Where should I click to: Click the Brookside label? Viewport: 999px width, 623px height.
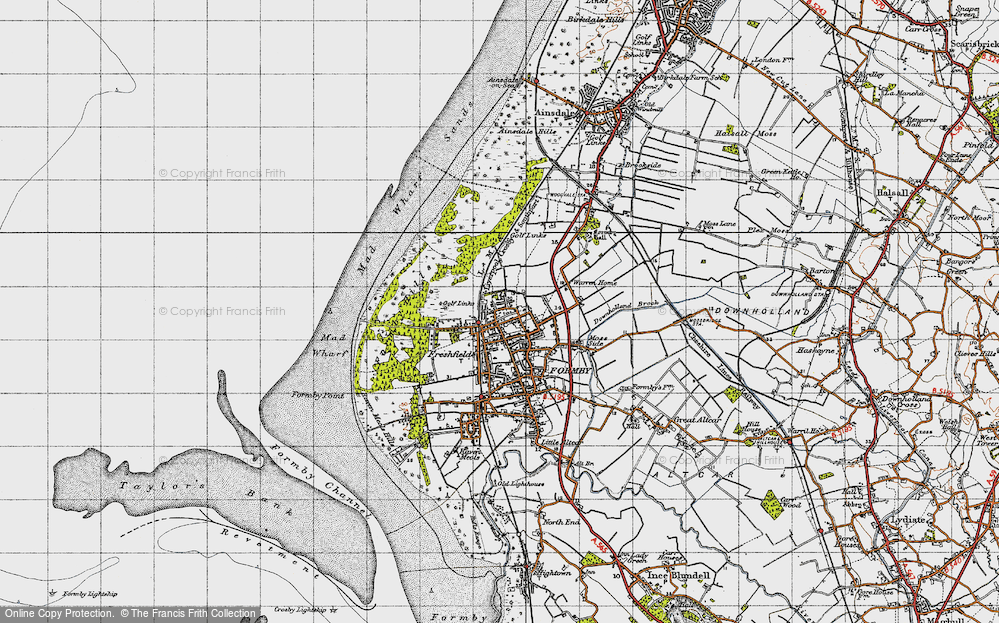[x=642, y=164]
